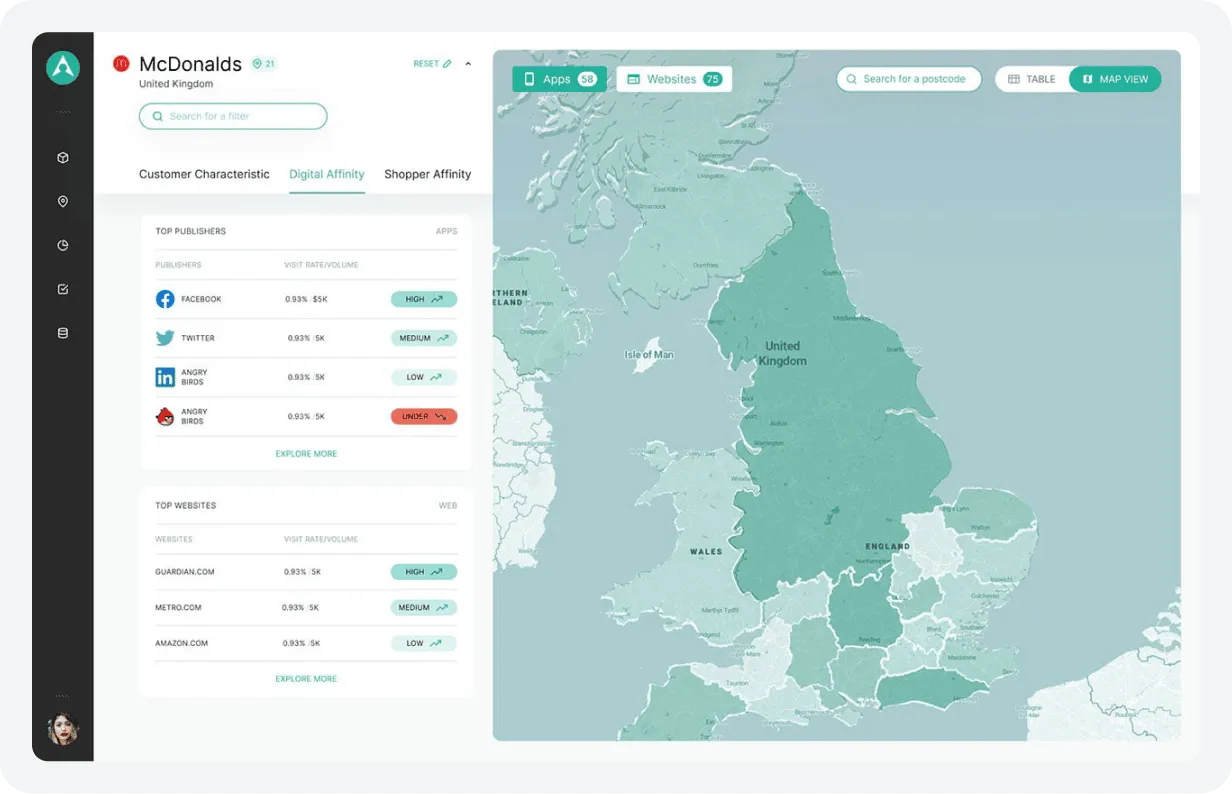Select TWITTER publisher name

point(198,338)
